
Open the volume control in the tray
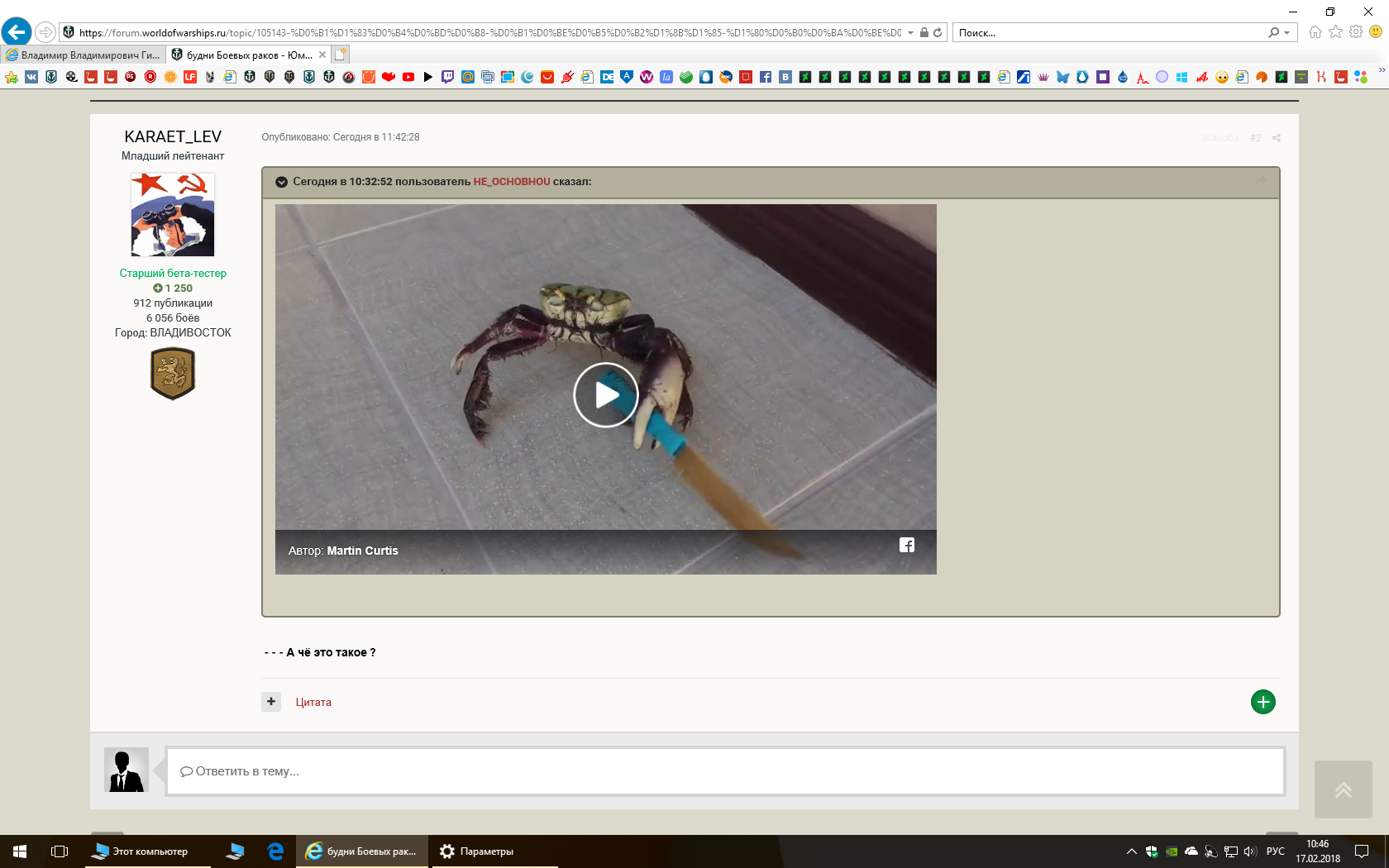click(1250, 851)
